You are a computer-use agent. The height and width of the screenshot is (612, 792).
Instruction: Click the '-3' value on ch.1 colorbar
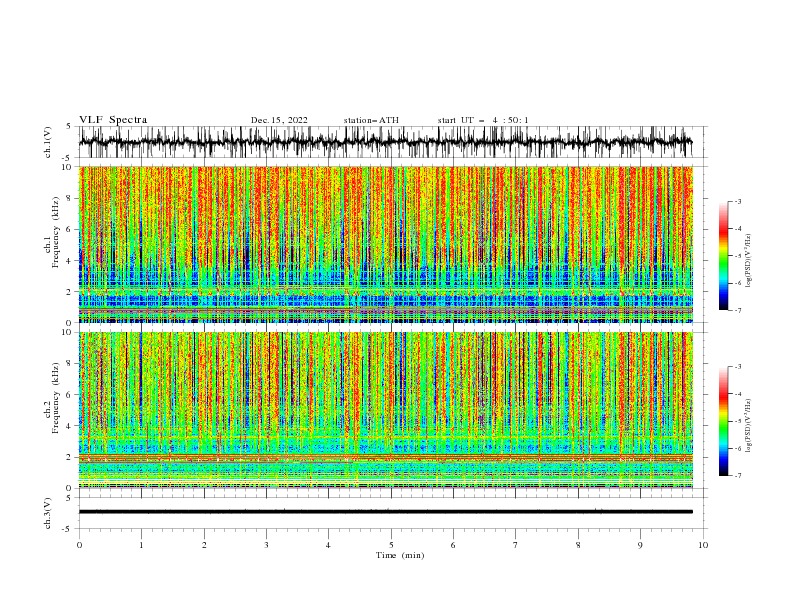[737, 201]
